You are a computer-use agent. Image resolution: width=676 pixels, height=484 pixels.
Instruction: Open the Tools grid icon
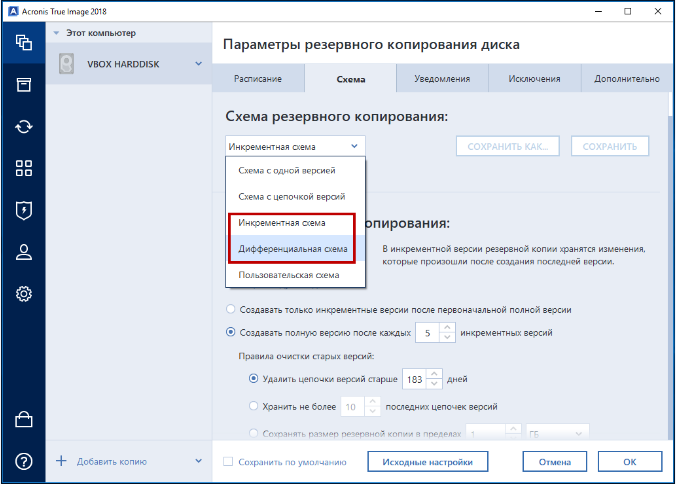[24, 168]
